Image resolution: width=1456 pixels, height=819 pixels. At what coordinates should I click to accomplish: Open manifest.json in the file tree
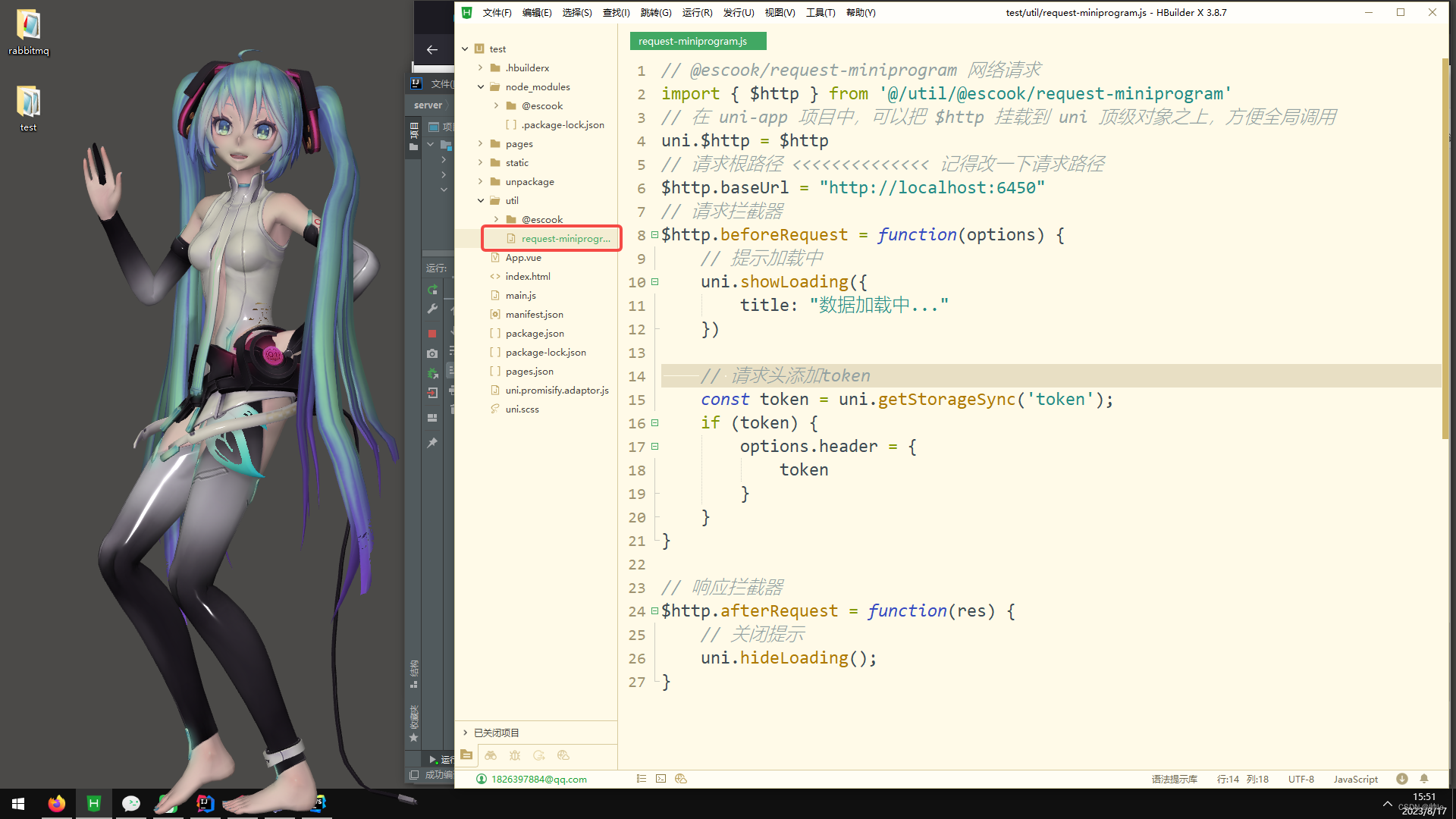coord(534,315)
